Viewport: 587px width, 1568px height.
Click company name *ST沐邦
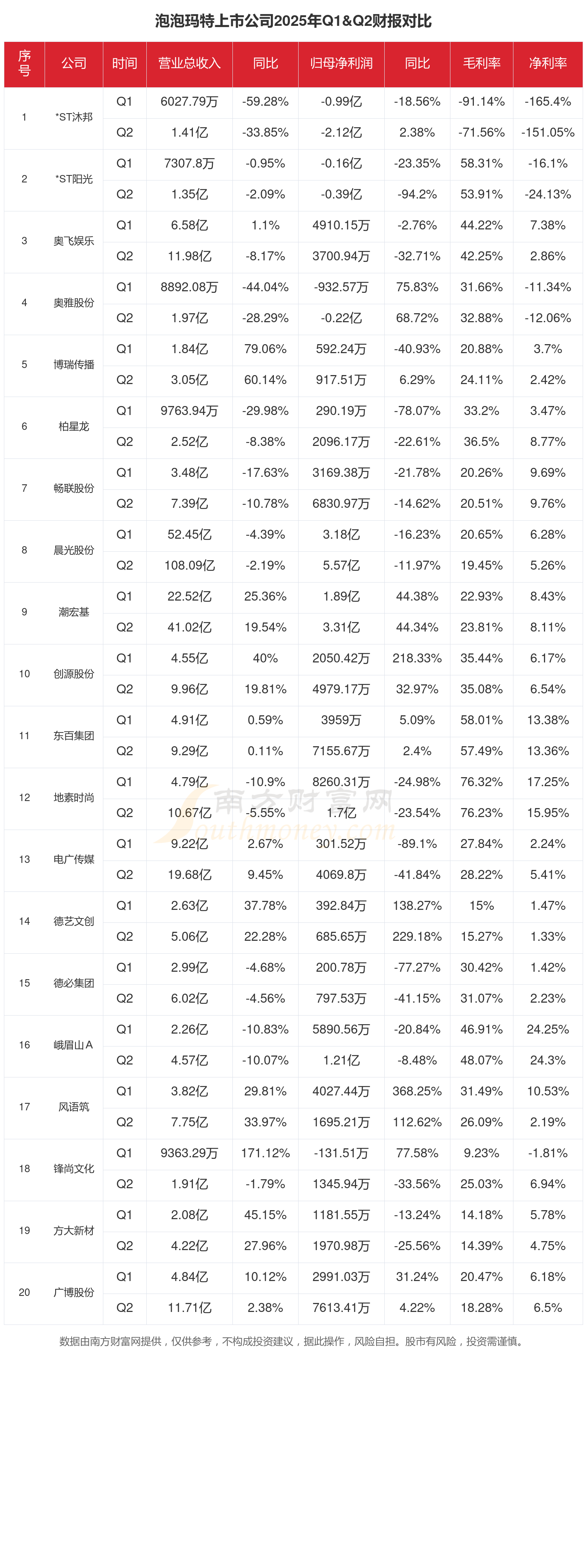tap(74, 117)
